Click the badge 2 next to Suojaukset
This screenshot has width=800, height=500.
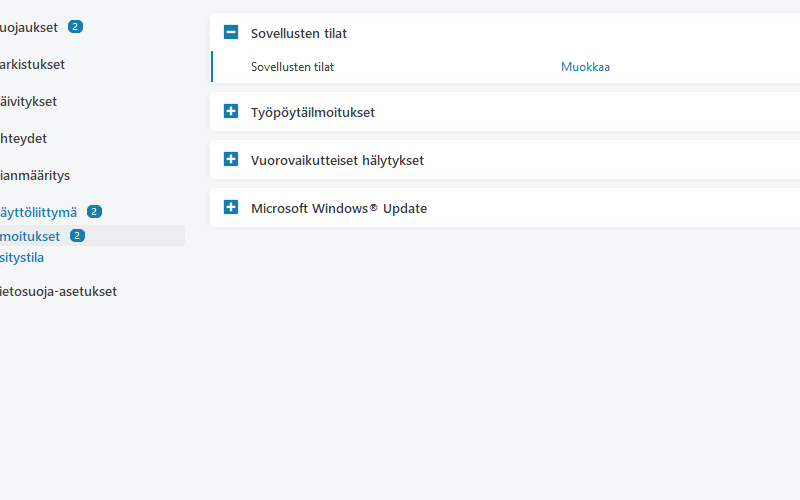[75, 27]
